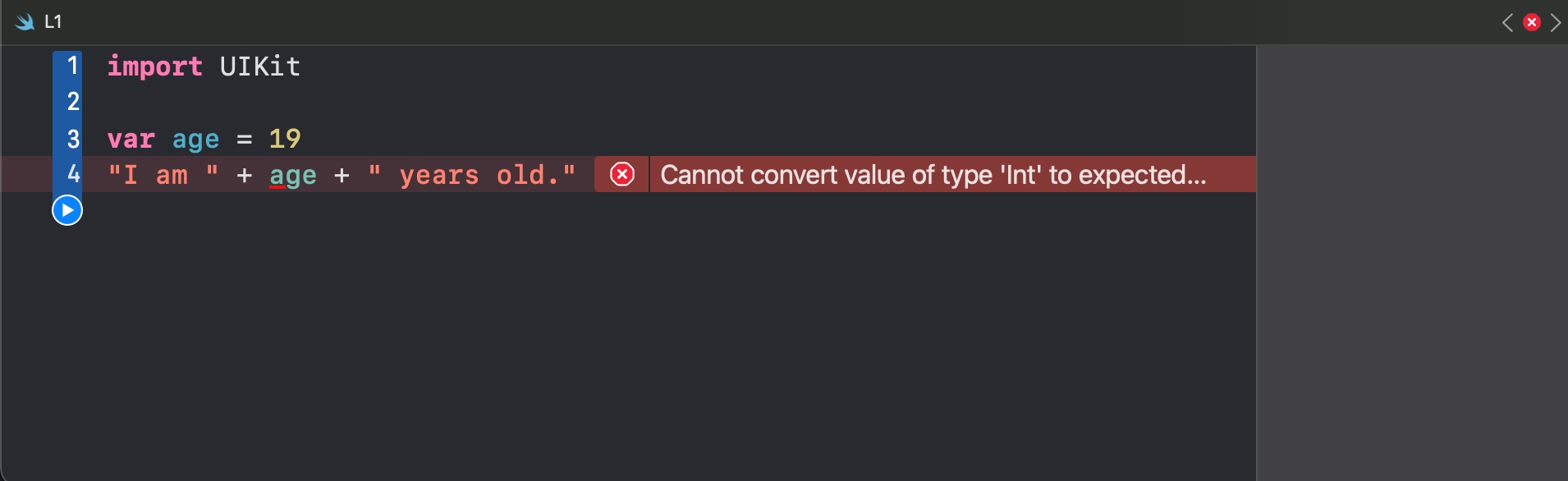Screen dimensions: 1568x481
Task: Click the back navigation chevron
Action: (1509, 22)
